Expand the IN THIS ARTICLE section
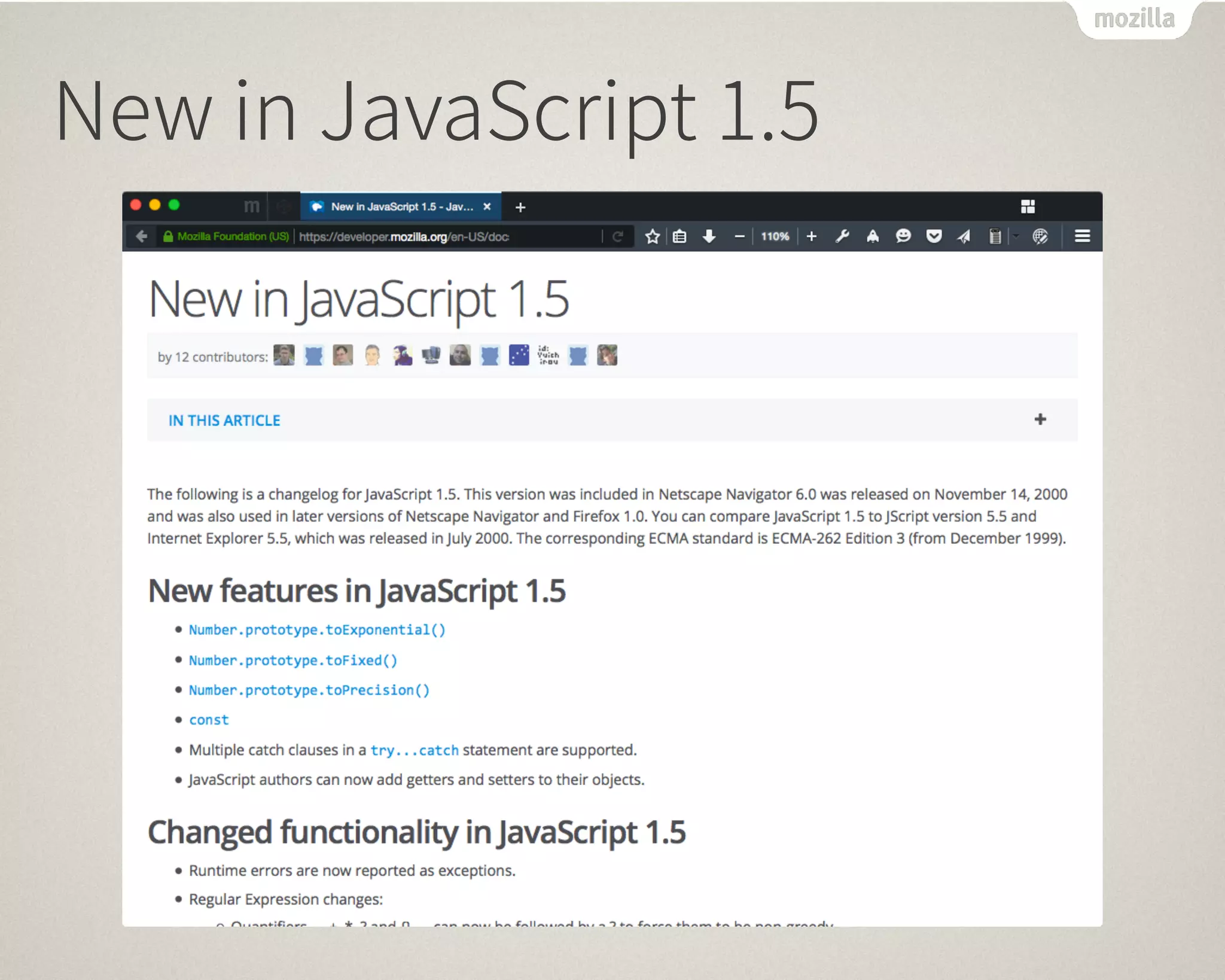The image size is (1225, 980). [x=1040, y=419]
